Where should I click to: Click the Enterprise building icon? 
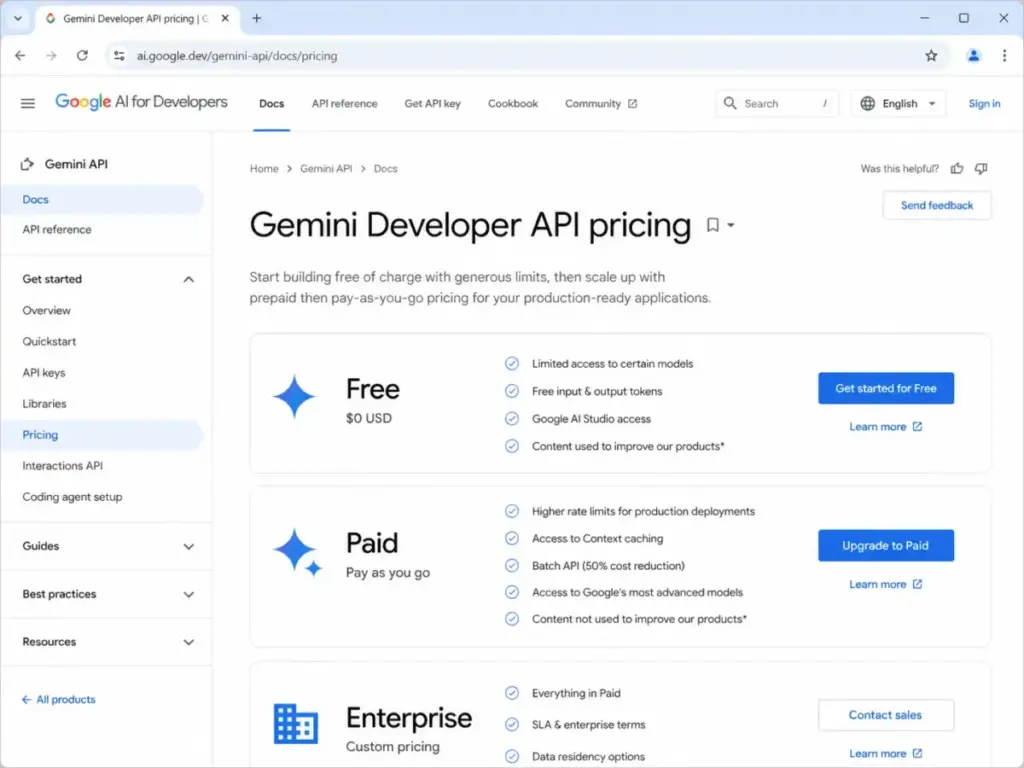pyautogui.click(x=295, y=724)
